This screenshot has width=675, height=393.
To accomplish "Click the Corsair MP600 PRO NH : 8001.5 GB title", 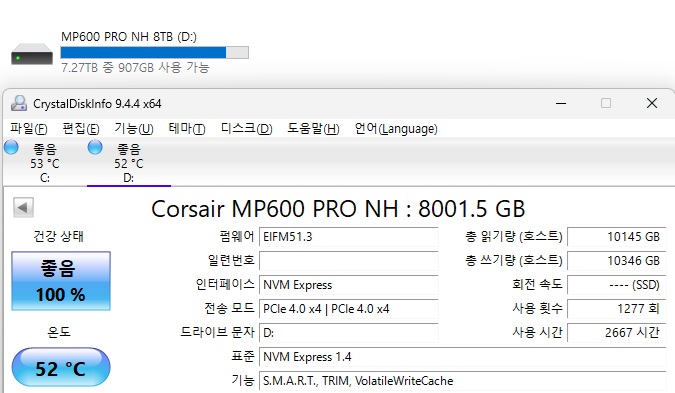I will click(338, 209).
